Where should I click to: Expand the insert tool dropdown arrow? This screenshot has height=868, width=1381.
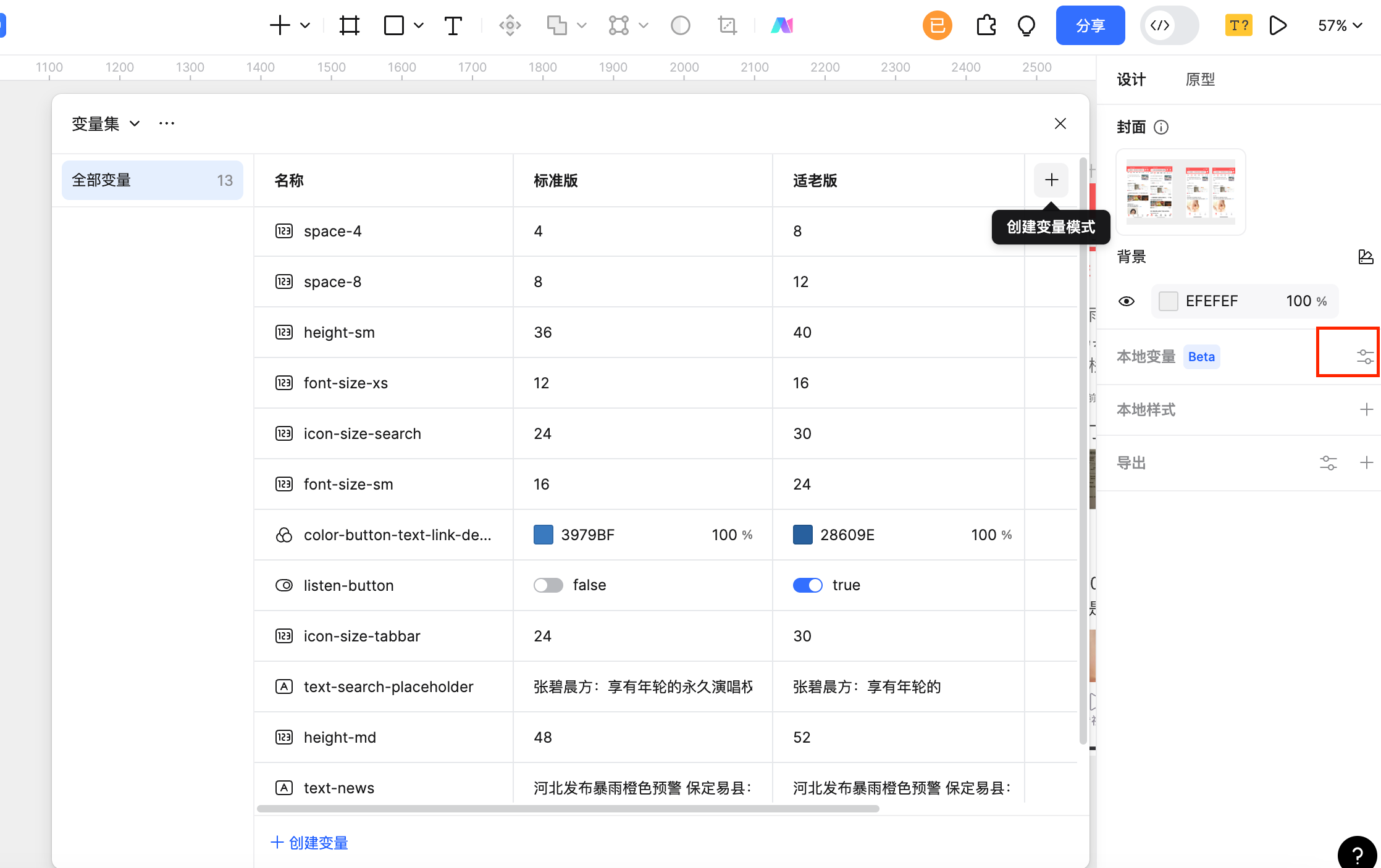click(305, 25)
